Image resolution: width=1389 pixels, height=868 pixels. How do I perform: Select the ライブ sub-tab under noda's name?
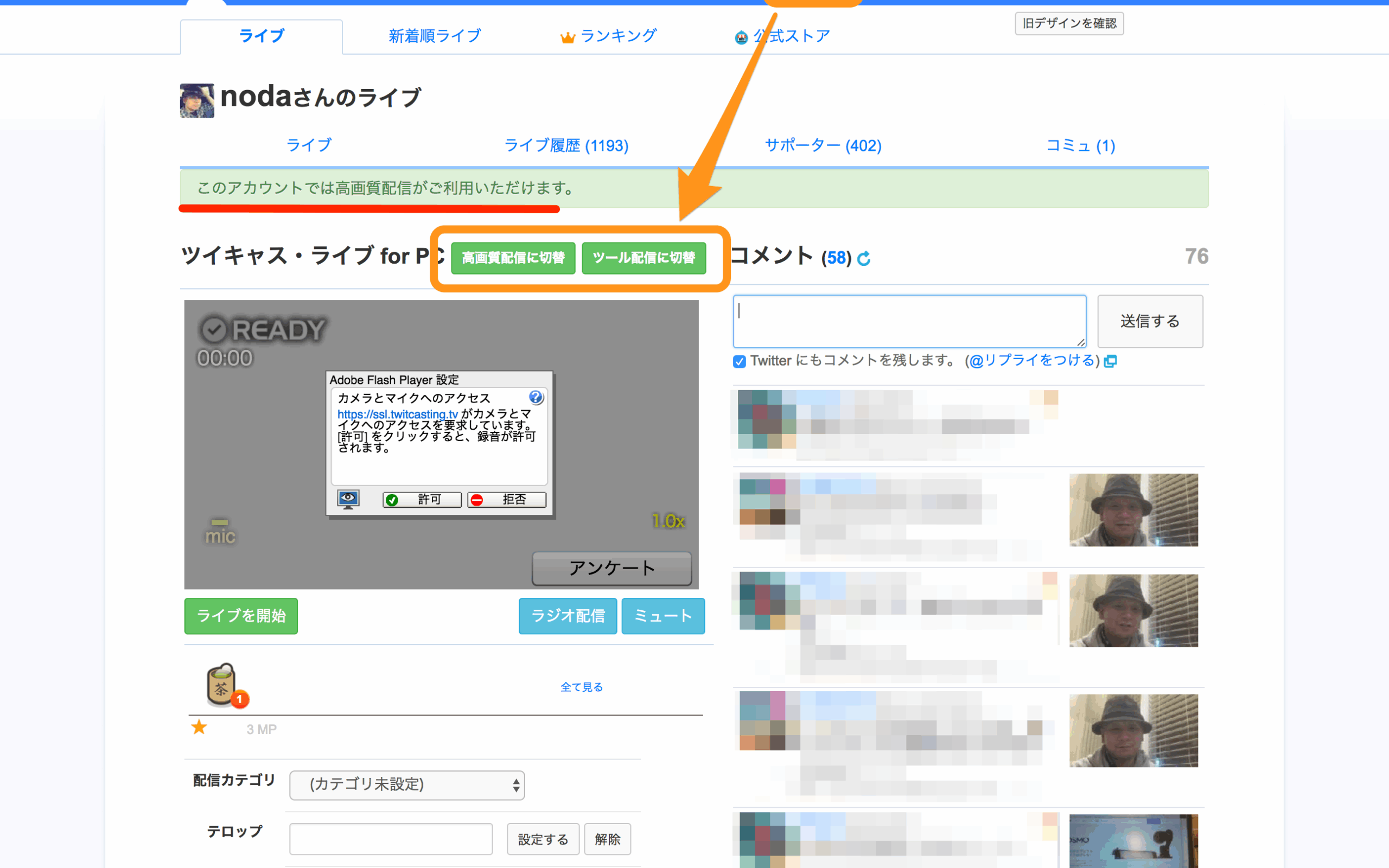click(x=309, y=146)
